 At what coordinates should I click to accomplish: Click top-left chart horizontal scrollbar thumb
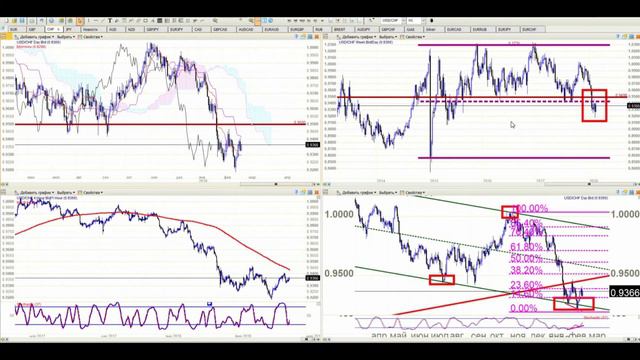point(276,184)
